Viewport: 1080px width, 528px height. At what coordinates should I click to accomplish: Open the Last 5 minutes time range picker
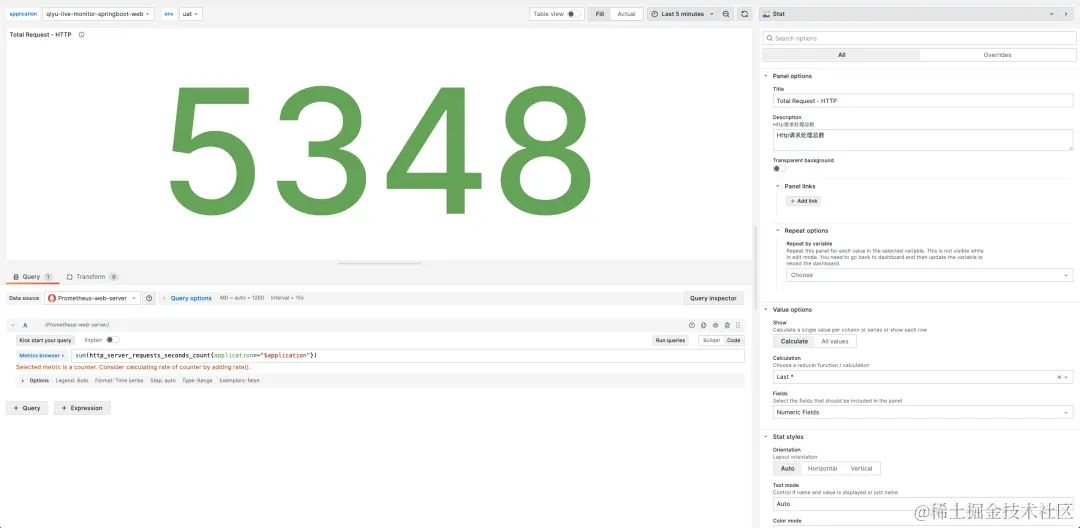(683, 14)
